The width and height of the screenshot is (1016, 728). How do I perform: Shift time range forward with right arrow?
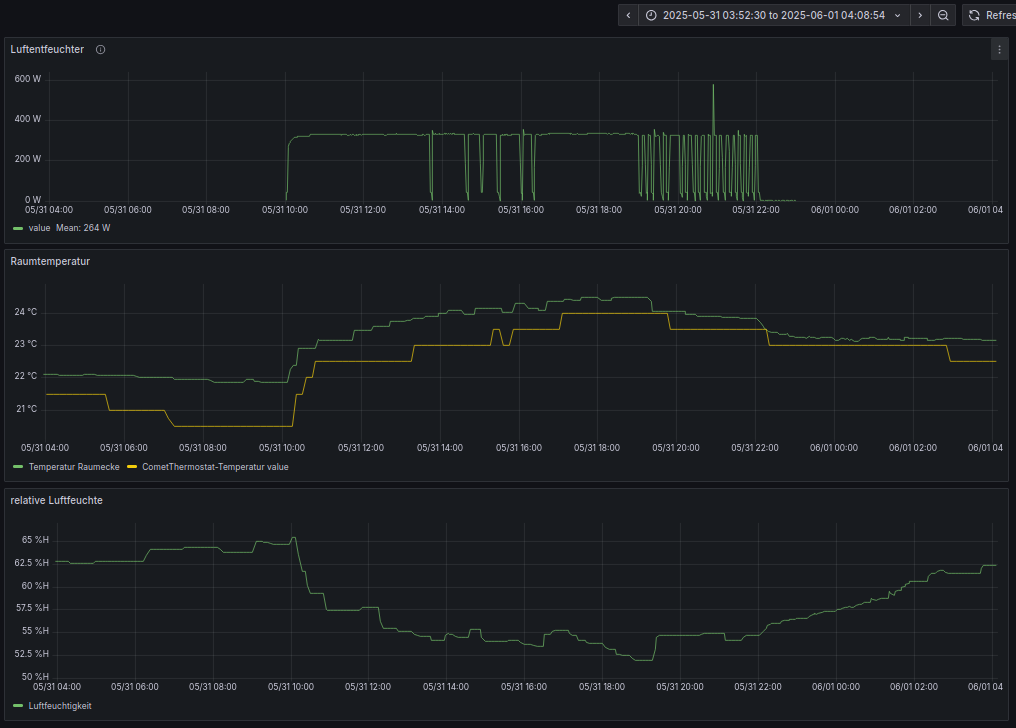(x=920, y=15)
